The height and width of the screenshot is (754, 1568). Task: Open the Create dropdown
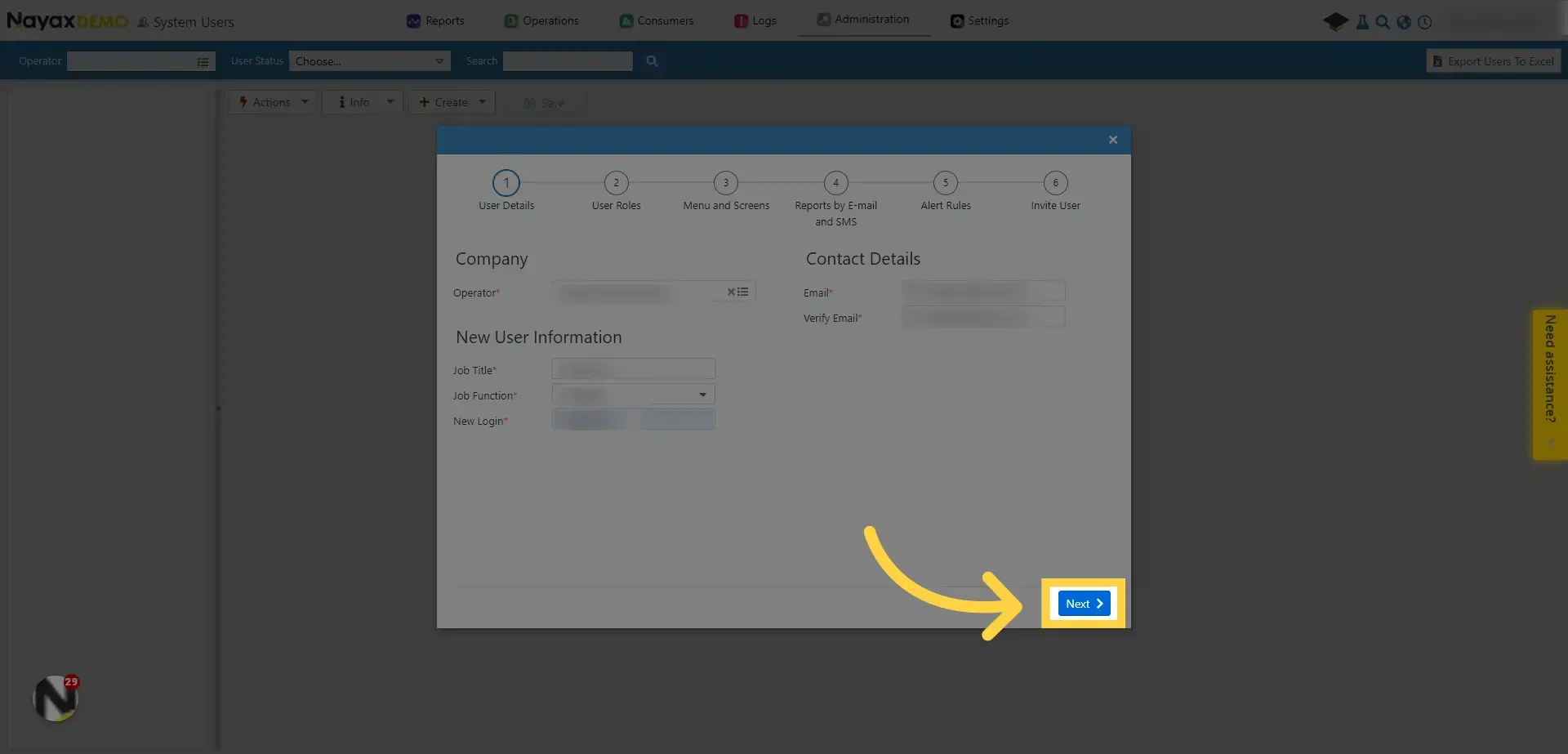452,102
